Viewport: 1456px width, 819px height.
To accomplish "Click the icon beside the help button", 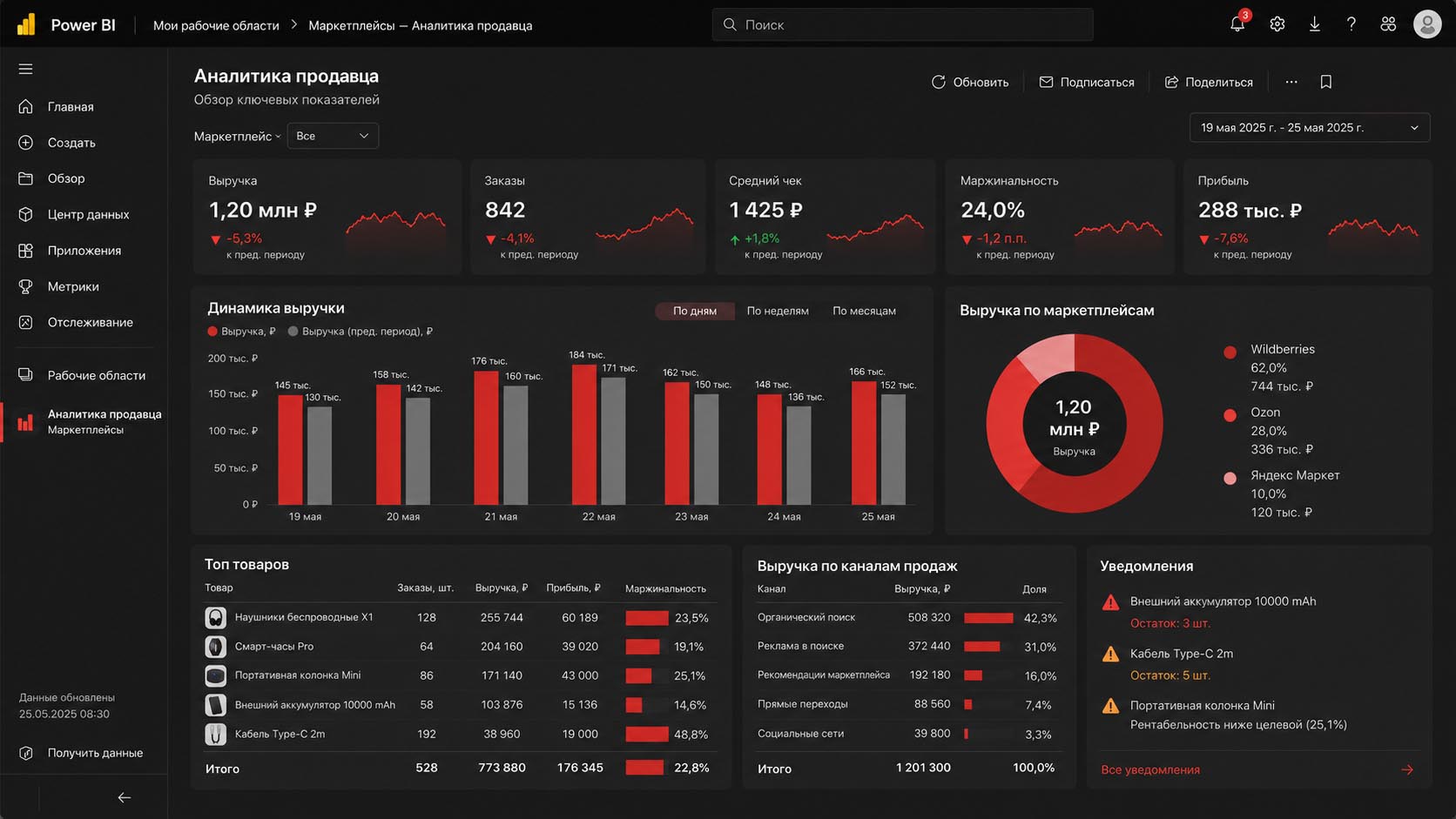I will tap(1388, 24).
